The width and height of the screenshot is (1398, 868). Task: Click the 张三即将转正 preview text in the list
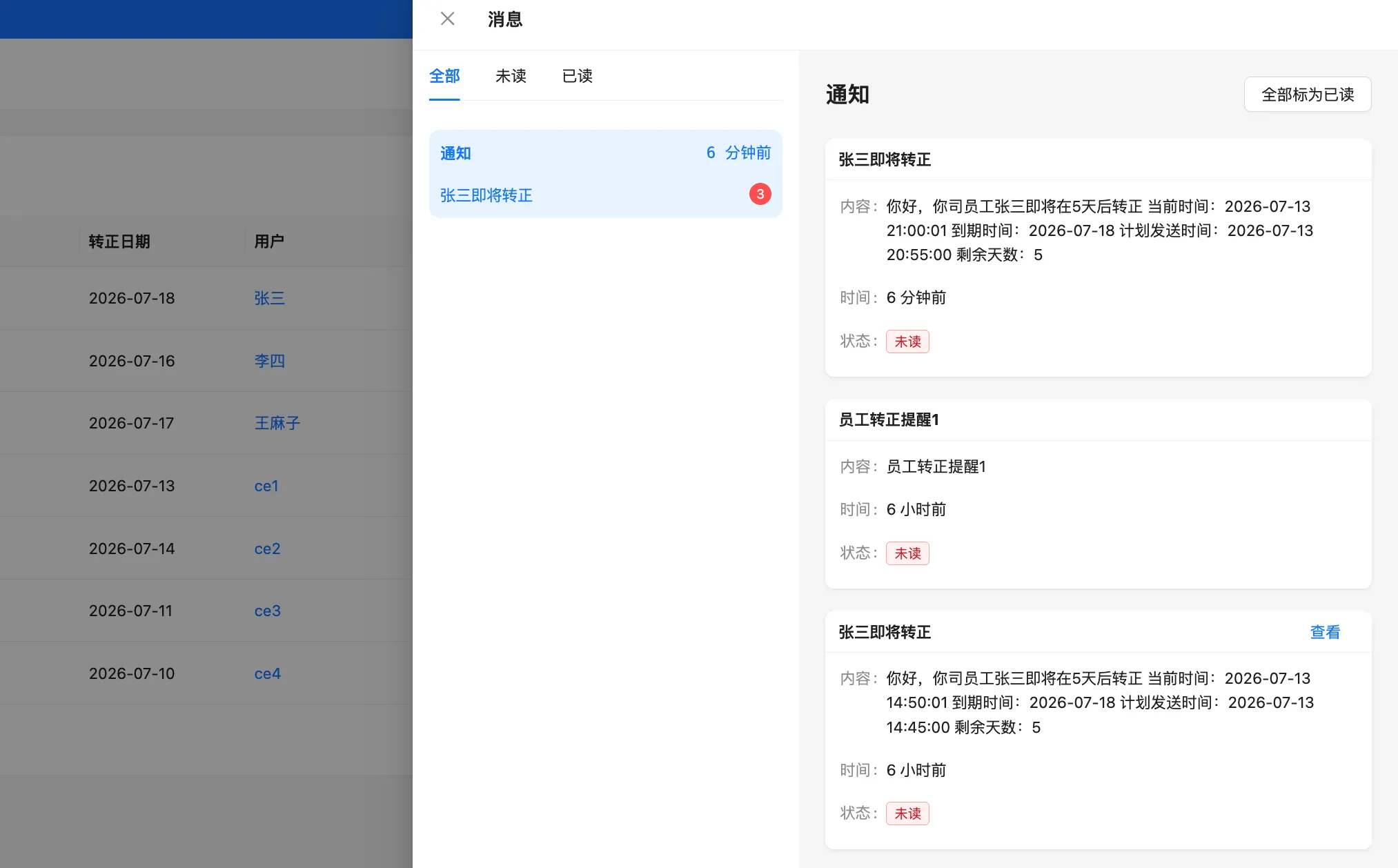(x=486, y=195)
